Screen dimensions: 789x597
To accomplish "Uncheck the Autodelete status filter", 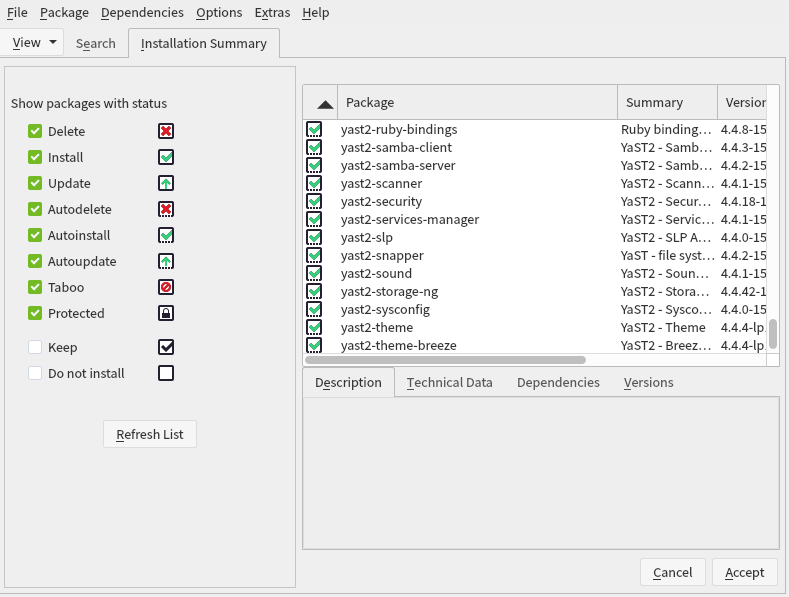I will pyautogui.click(x=35, y=209).
